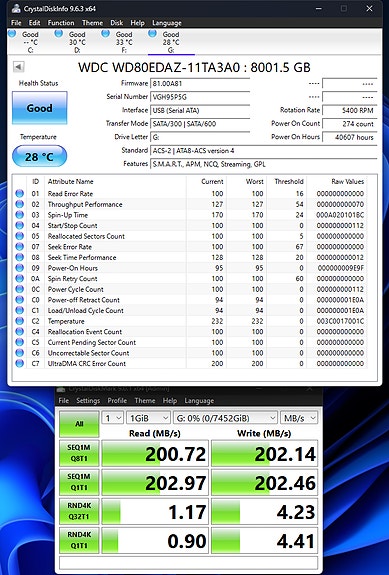The width and height of the screenshot is (389, 575).
Task: Click the SEQ1M Q1T1 write result 202.46
Action: (265, 483)
